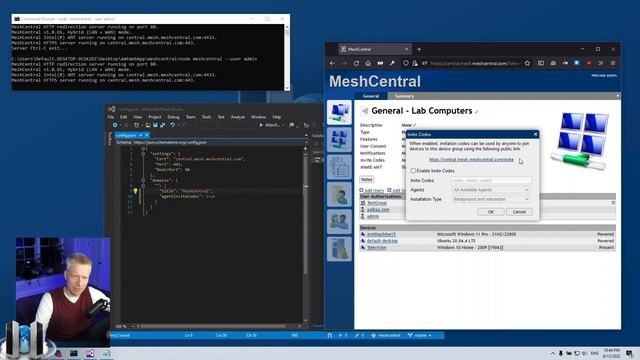The image size is (640, 360).
Task: Open the Debug menu in Visual Studio
Action: click(173, 117)
